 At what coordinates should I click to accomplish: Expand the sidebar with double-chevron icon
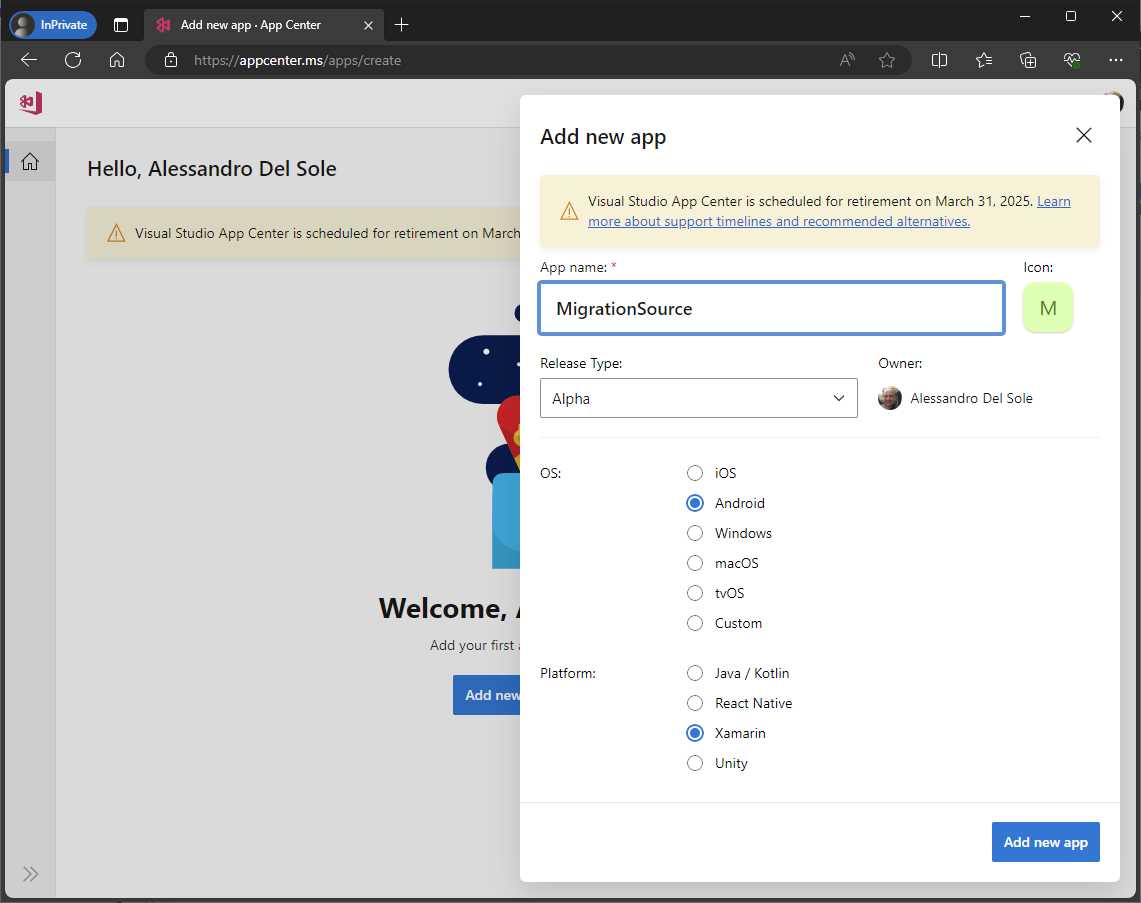point(30,873)
